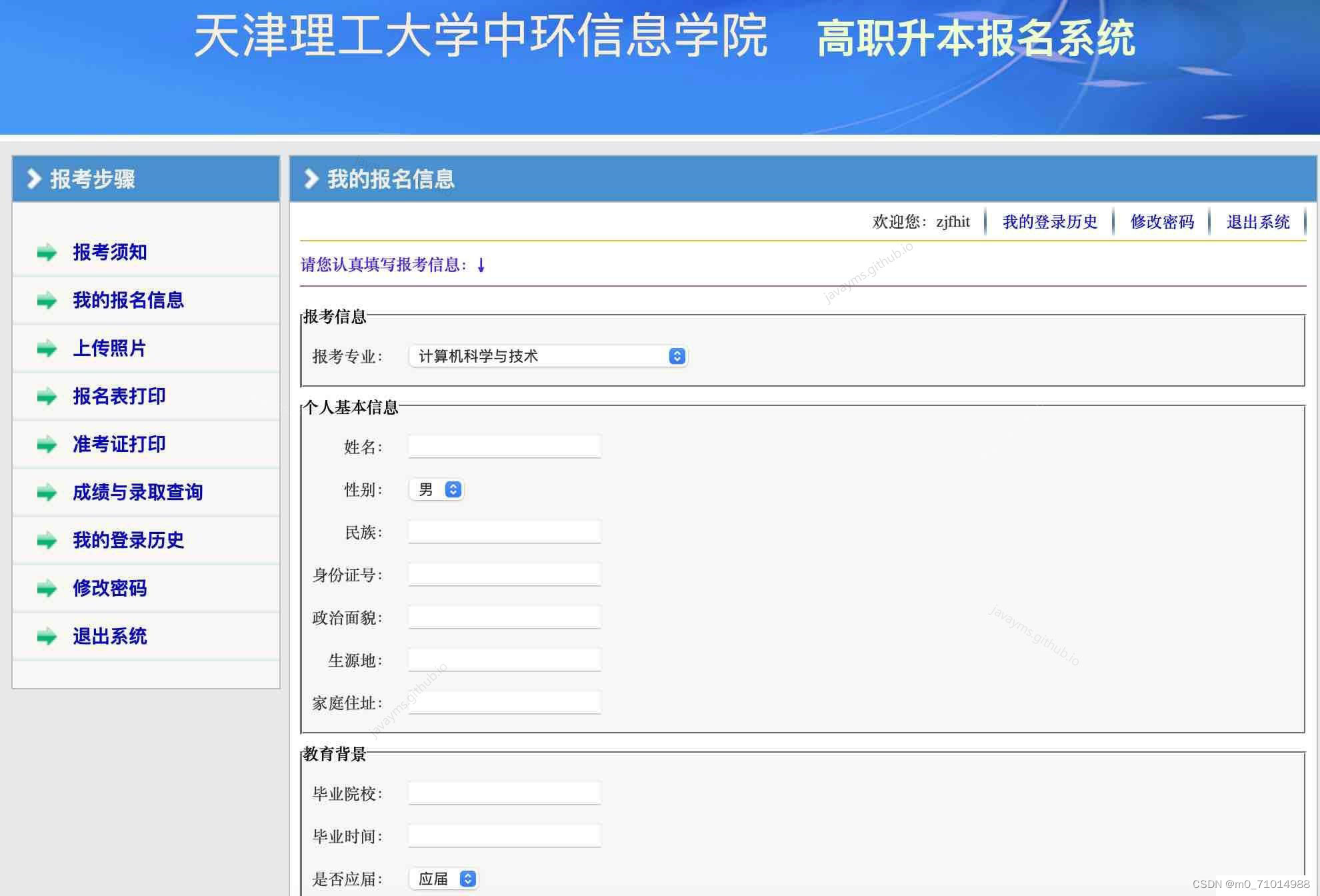Image resolution: width=1320 pixels, height=896 pixels.
Task: Click into the 家庭住址 input field
Action: 504,702
